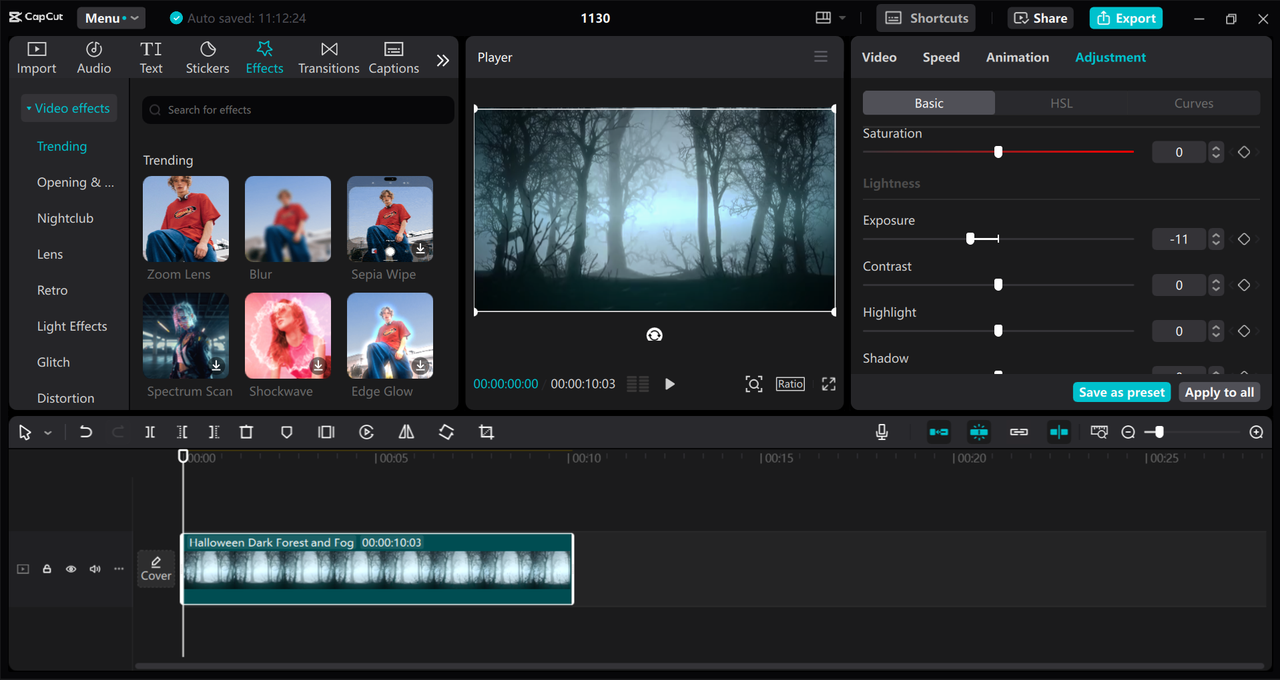Click the Share button
1280x680 pixels.
click(1040, 18)
